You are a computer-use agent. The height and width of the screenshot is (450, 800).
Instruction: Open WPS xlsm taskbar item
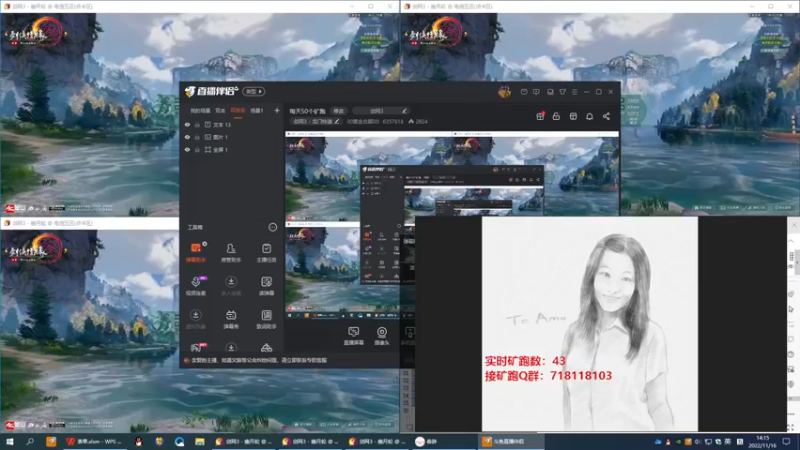[94, 442]
